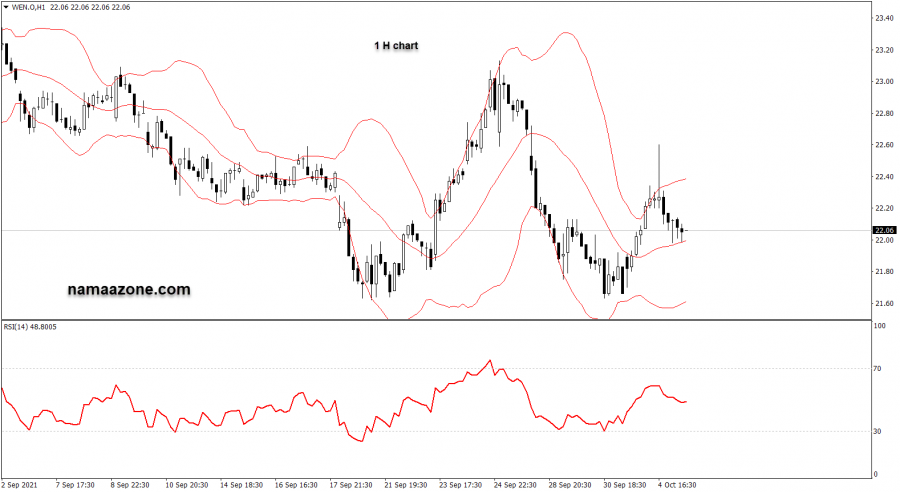The width and height of the screenshot is (900, 492).
Task: Click the RSI 30 oversold level label
Action: point(878,431)
